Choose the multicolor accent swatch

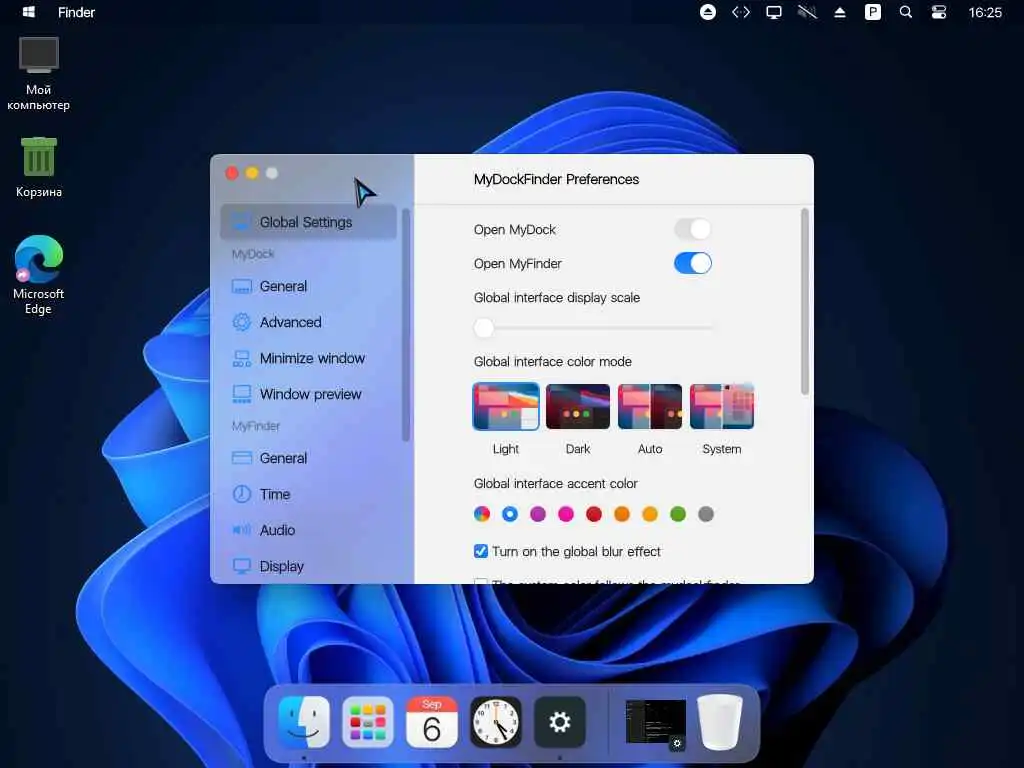pos(482,514)
